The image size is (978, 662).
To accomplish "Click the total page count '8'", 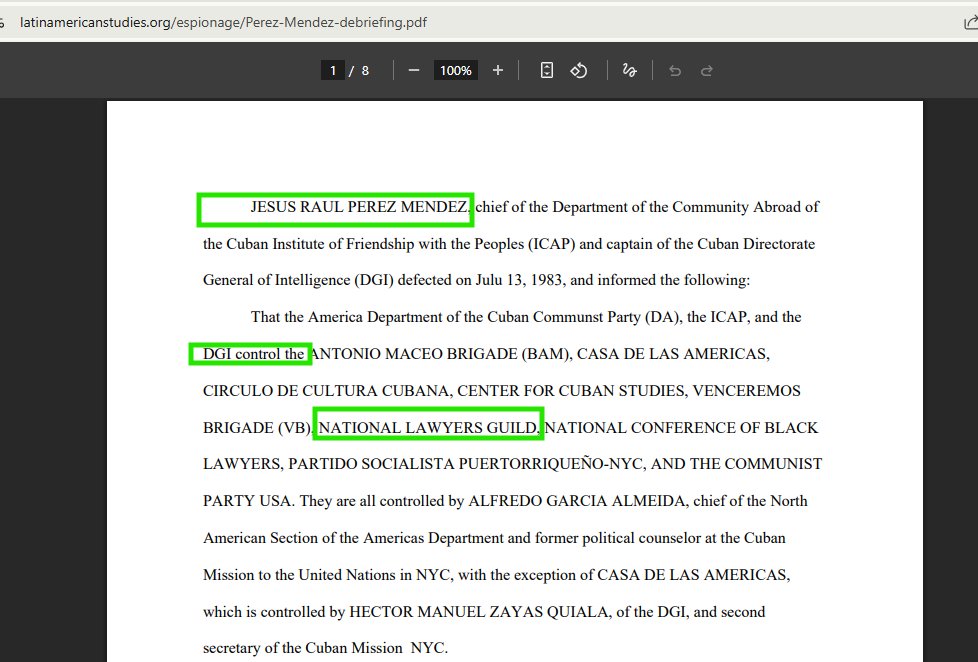I will pyautogui.click(x=366, y=71).
